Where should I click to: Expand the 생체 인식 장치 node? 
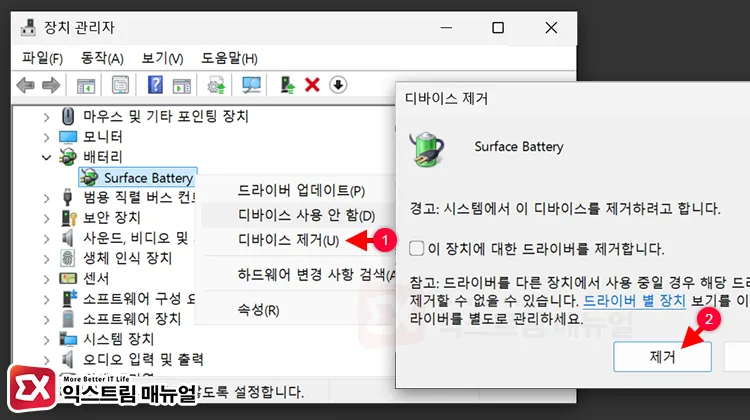click(x=46, y=259)
